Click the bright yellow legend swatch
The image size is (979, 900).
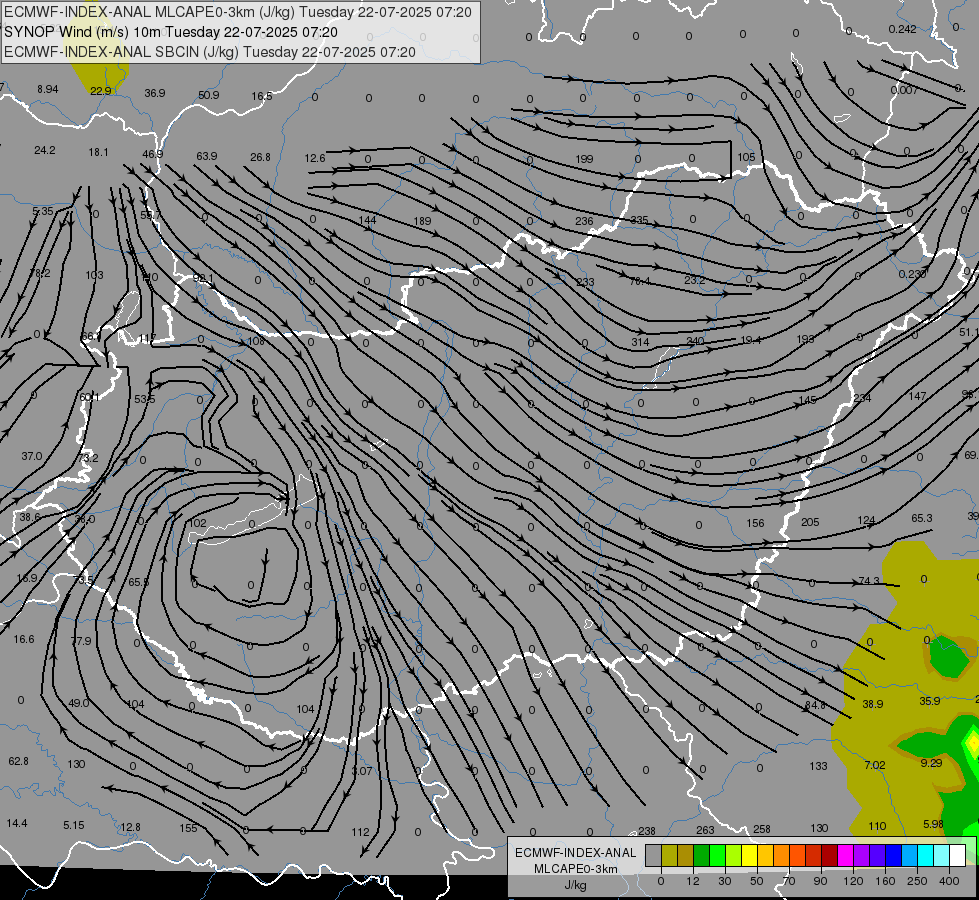[749, 855]
